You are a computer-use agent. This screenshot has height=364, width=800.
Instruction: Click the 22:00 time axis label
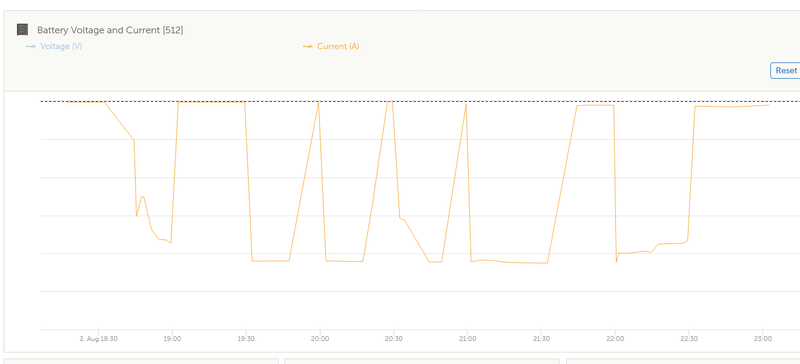click(615, 338)
